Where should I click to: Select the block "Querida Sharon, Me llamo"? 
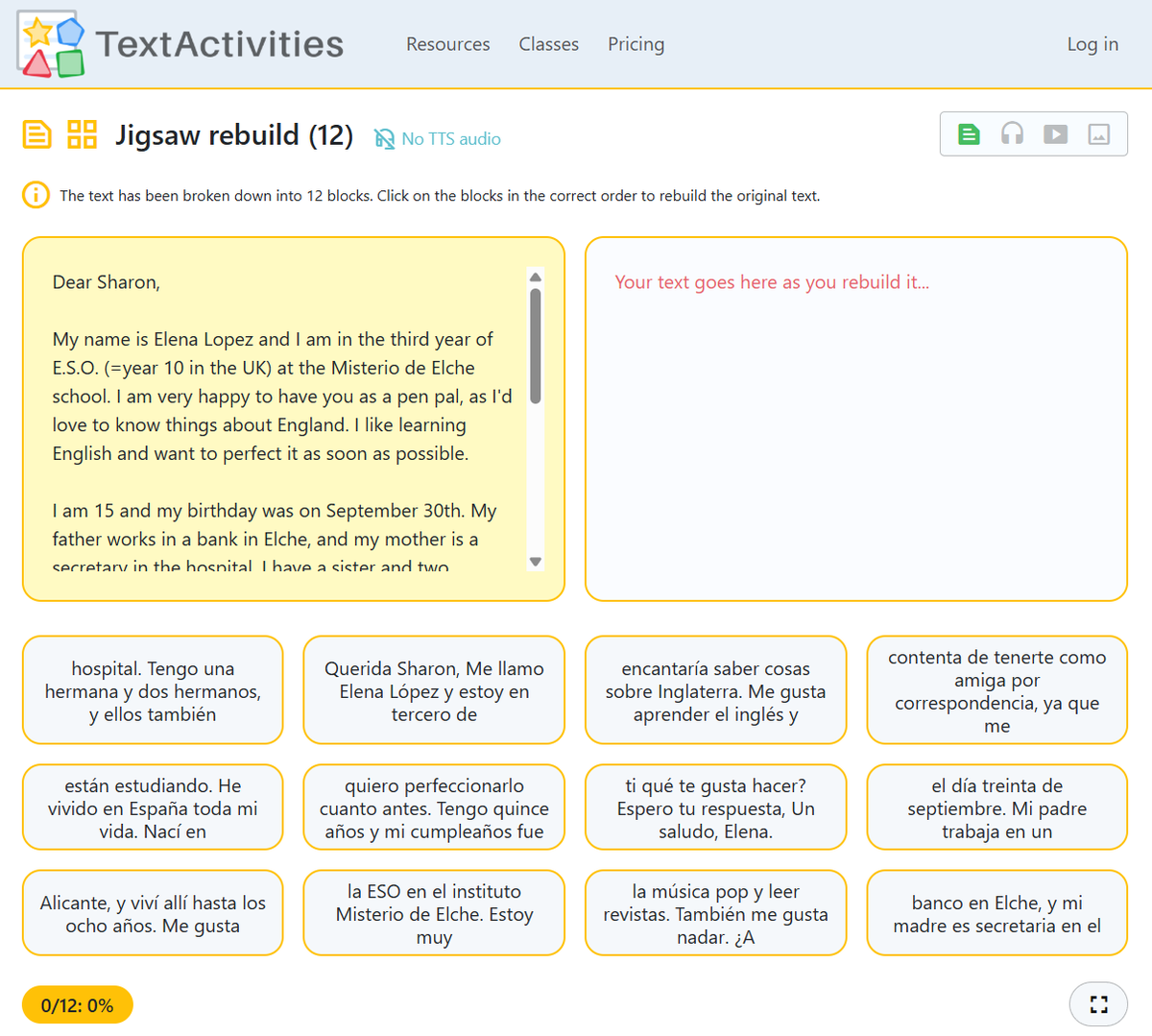pyautogui.click(x=434, y=690)
